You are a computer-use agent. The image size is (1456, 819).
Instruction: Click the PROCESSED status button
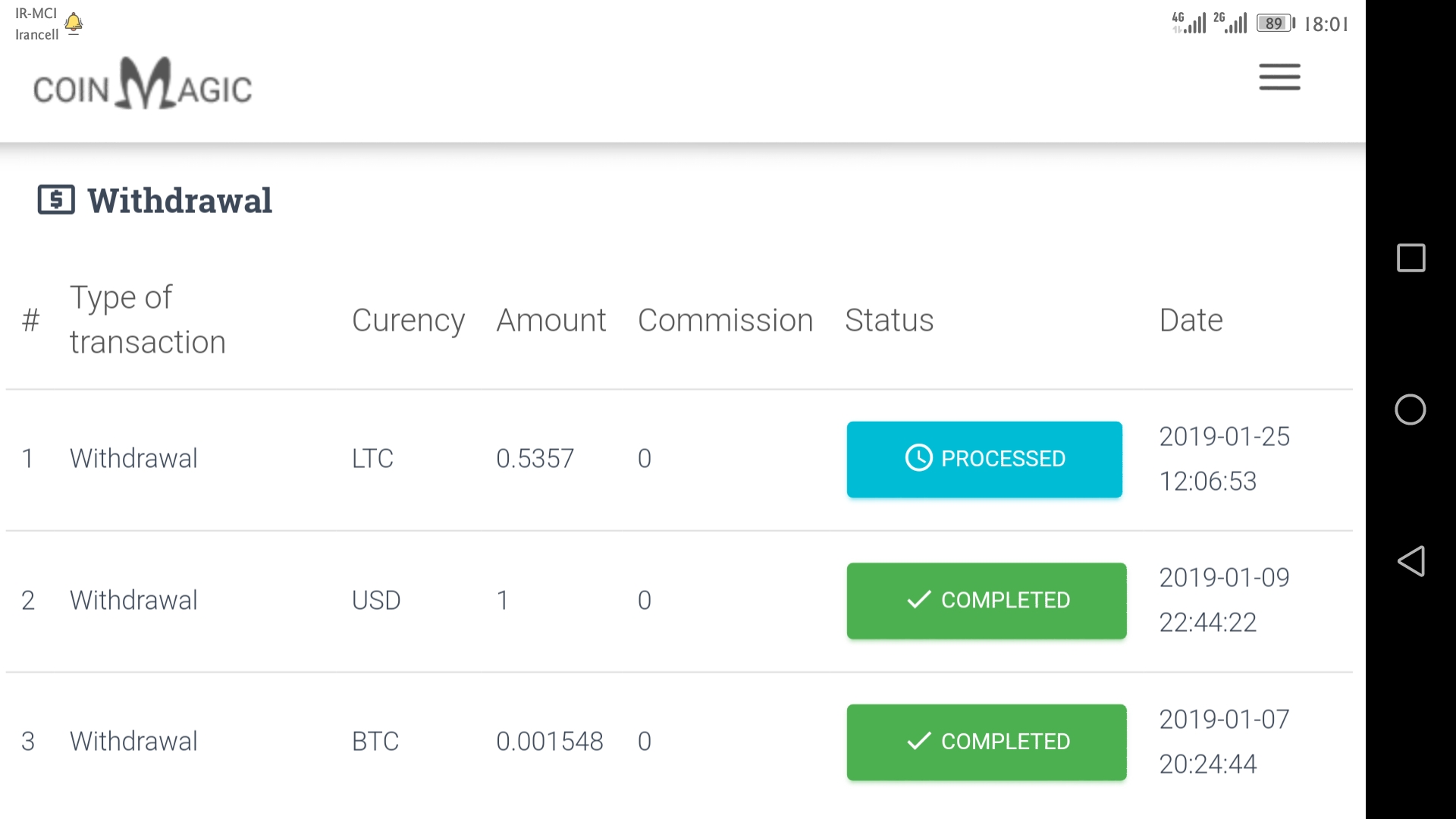984,460
